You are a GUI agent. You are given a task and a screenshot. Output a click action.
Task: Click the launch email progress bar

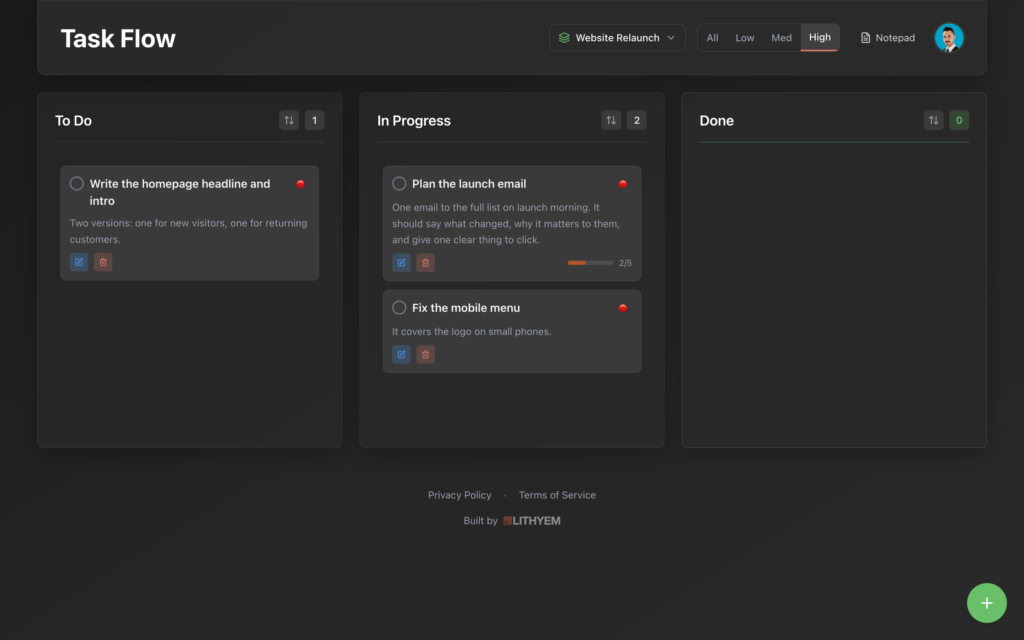590,263
